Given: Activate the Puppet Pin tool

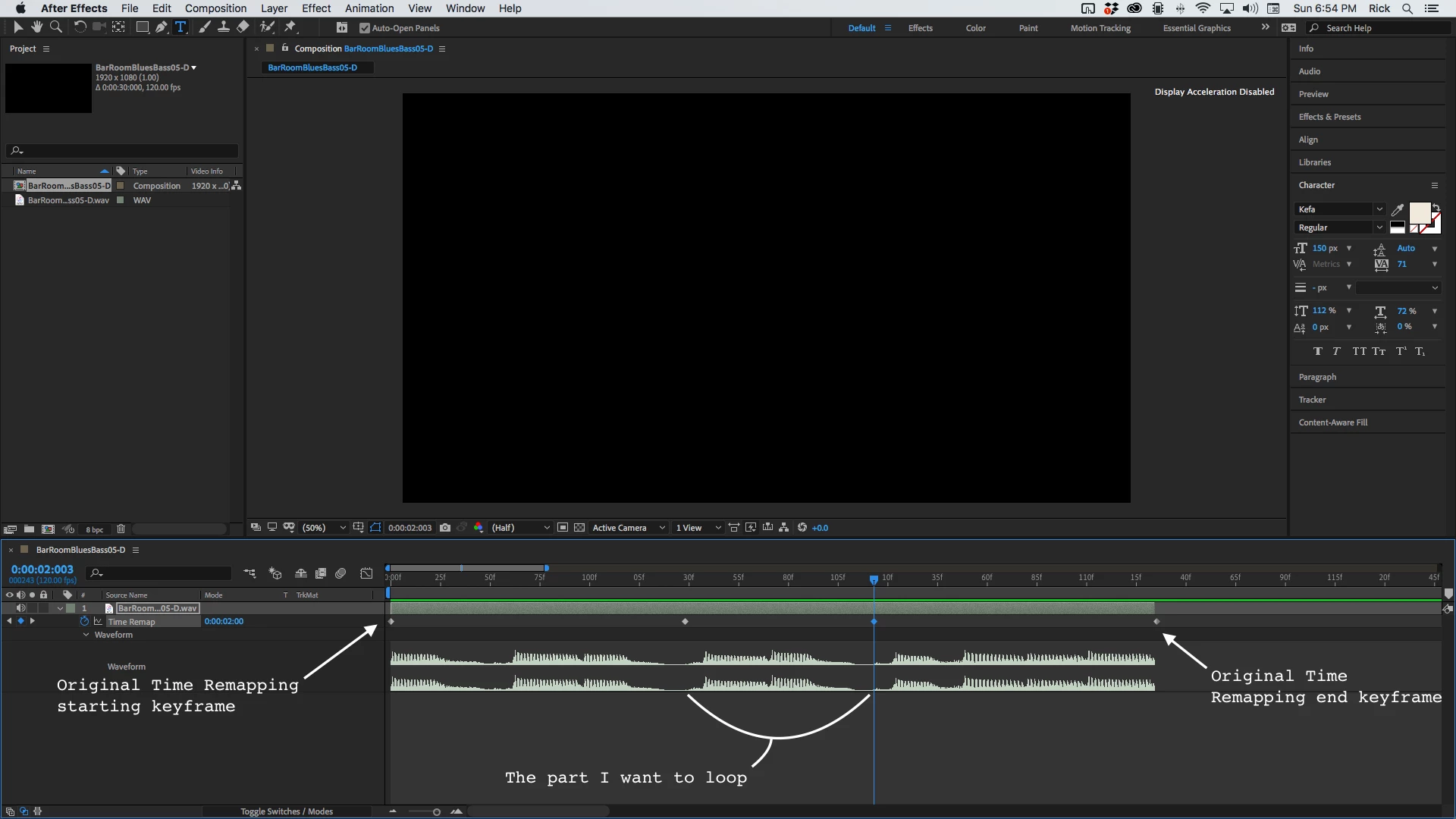Looking at the screenshot, I should click(290, 27).
